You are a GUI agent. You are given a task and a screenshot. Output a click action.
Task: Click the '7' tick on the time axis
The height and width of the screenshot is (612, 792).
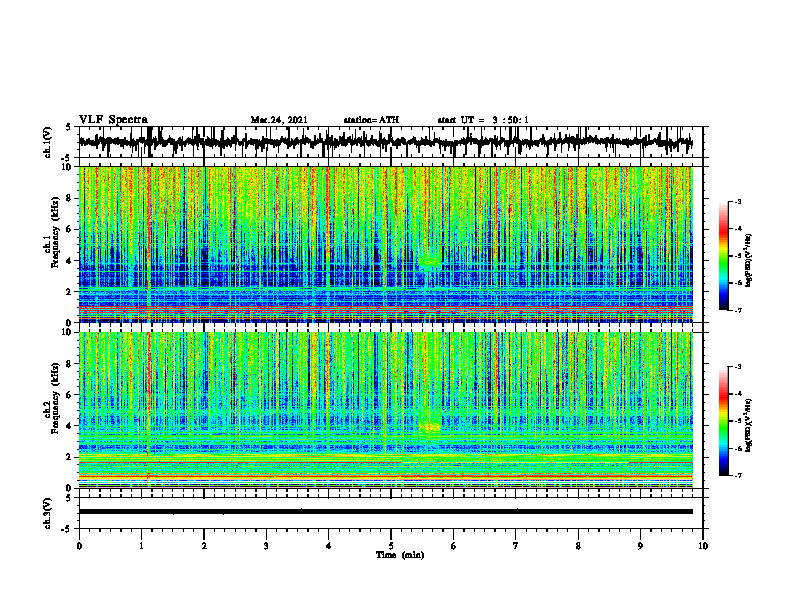(x=516, y=546)
